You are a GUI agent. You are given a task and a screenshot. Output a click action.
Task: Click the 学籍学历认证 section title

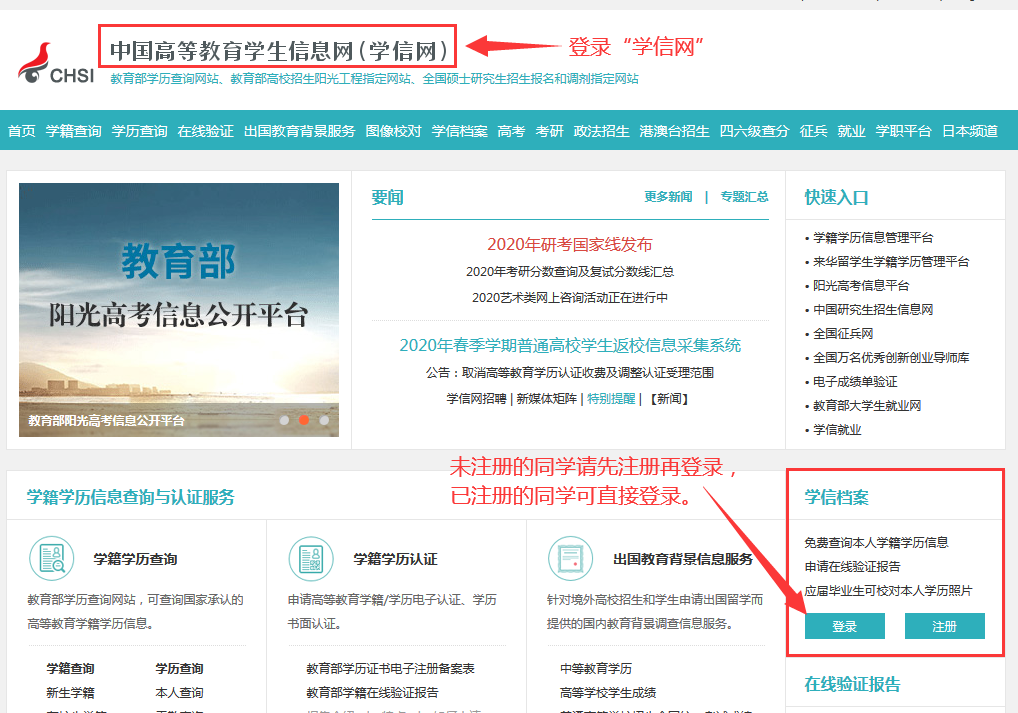tap(395, 559)
